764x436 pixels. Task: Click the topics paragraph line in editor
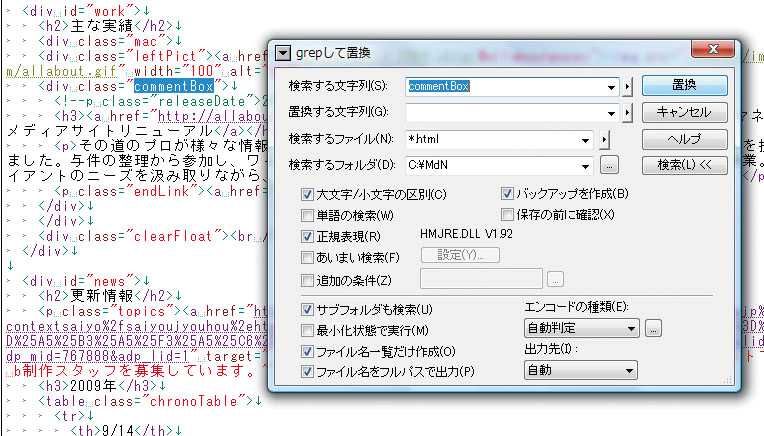[x=153, y=311]
